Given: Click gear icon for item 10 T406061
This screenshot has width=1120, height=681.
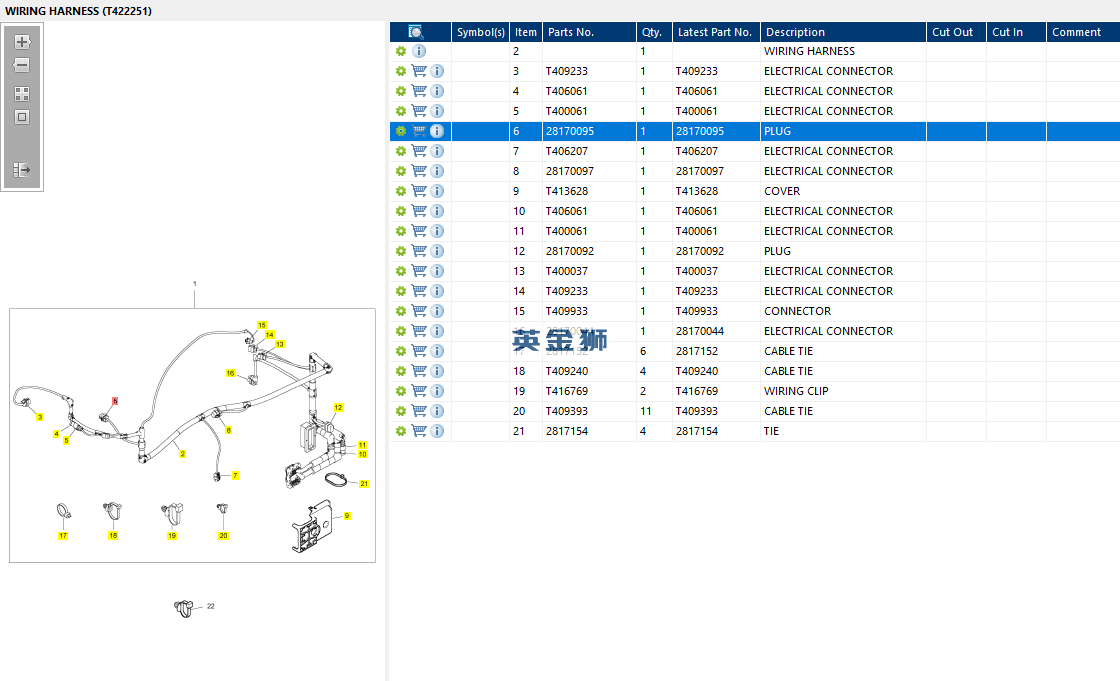Looking at the screenshot, I should (401, 211).
